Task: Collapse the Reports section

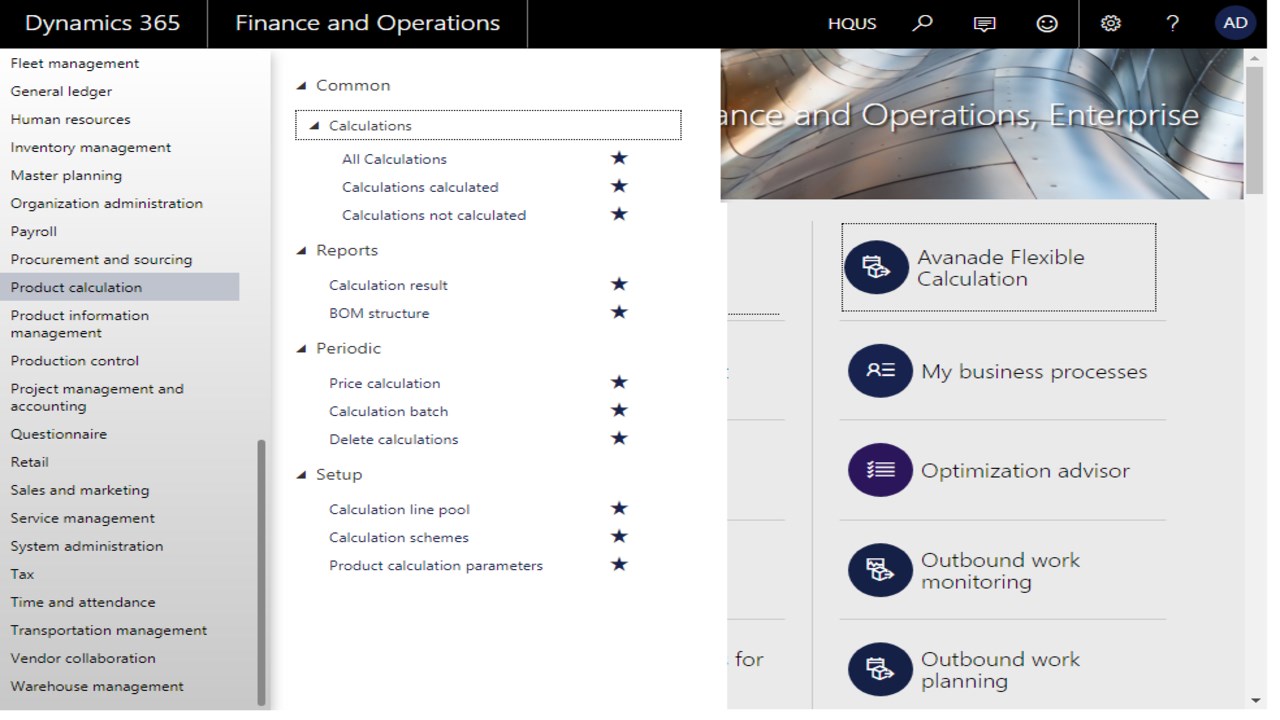Action: click(x=302, y=251)
